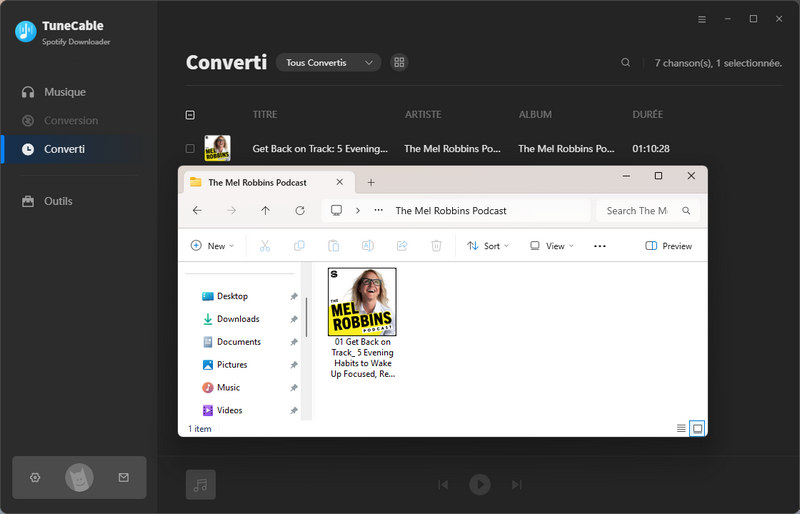Click the grid view icon beside filter

coord(400,62)
